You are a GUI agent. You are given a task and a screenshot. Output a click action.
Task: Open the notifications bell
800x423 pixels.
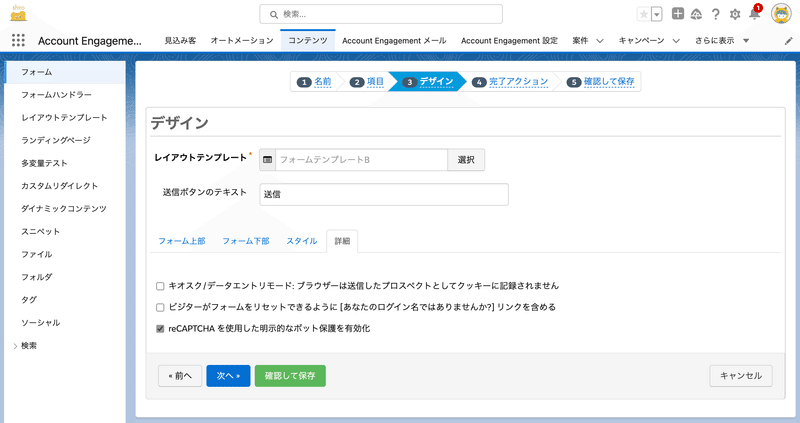pyautogui.click(x=755, y=14)
